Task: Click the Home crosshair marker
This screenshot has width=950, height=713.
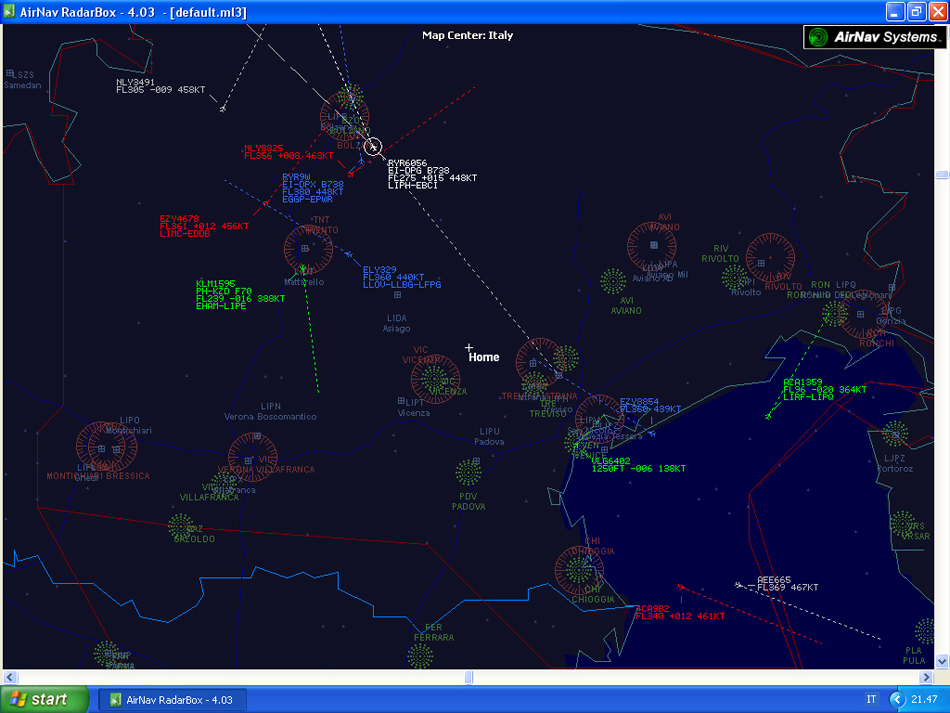Action: (x=468, y=348)
